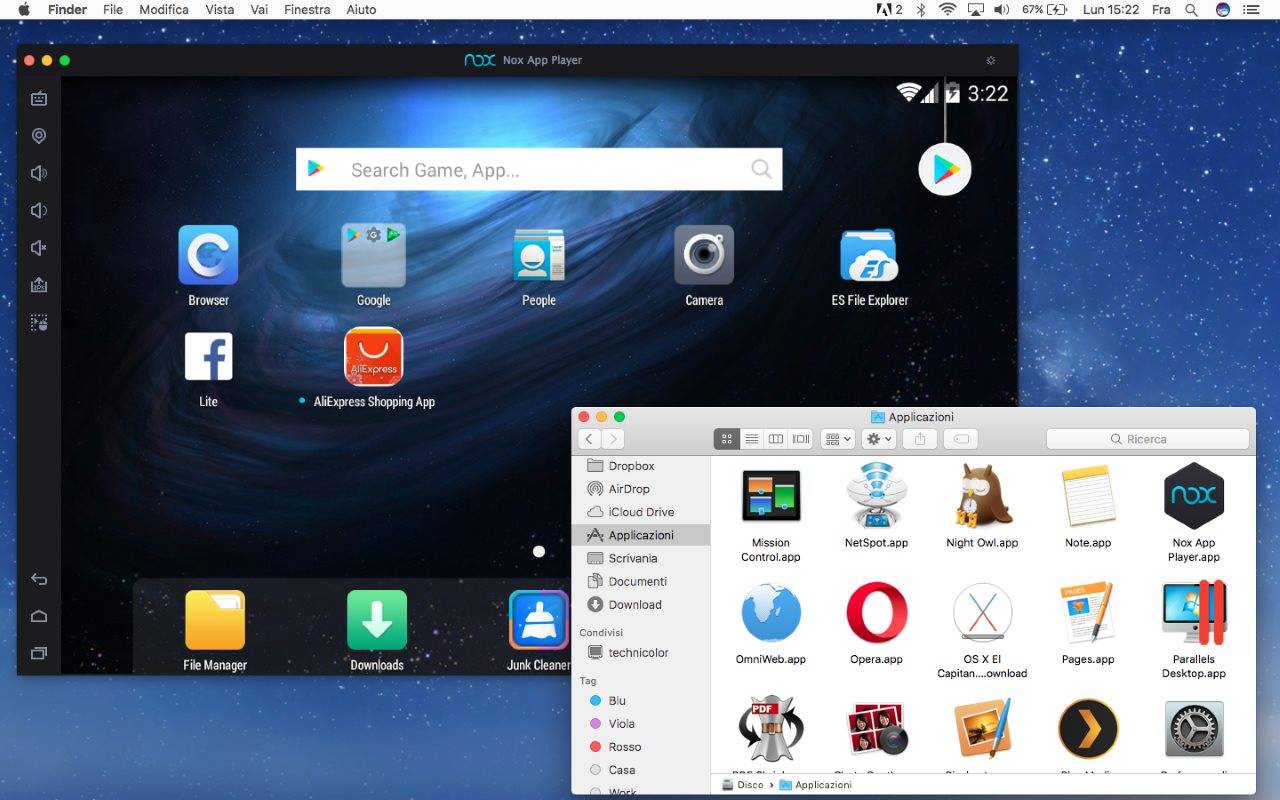
Task: Lower volume with Nox sidebar volume down icon
Action: pos(39,210)
